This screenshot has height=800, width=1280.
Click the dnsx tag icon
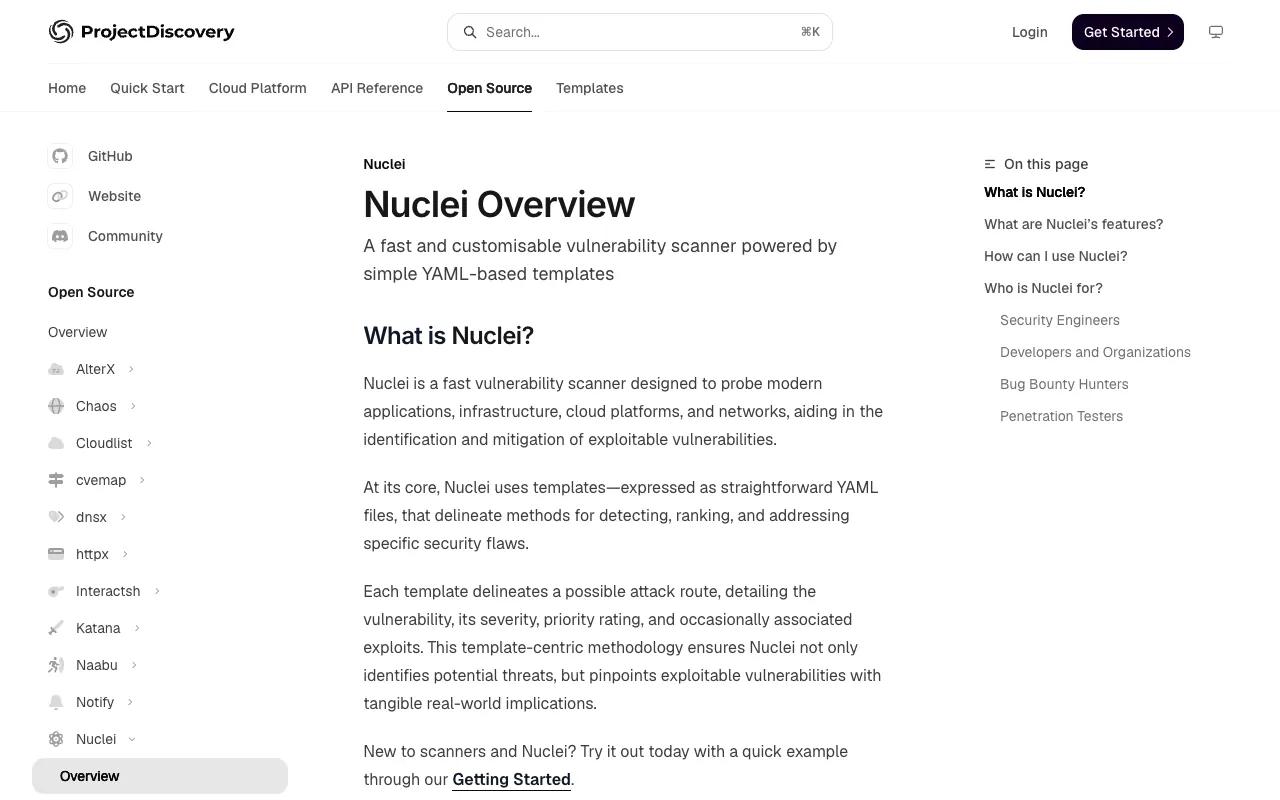tap(56, 517)
